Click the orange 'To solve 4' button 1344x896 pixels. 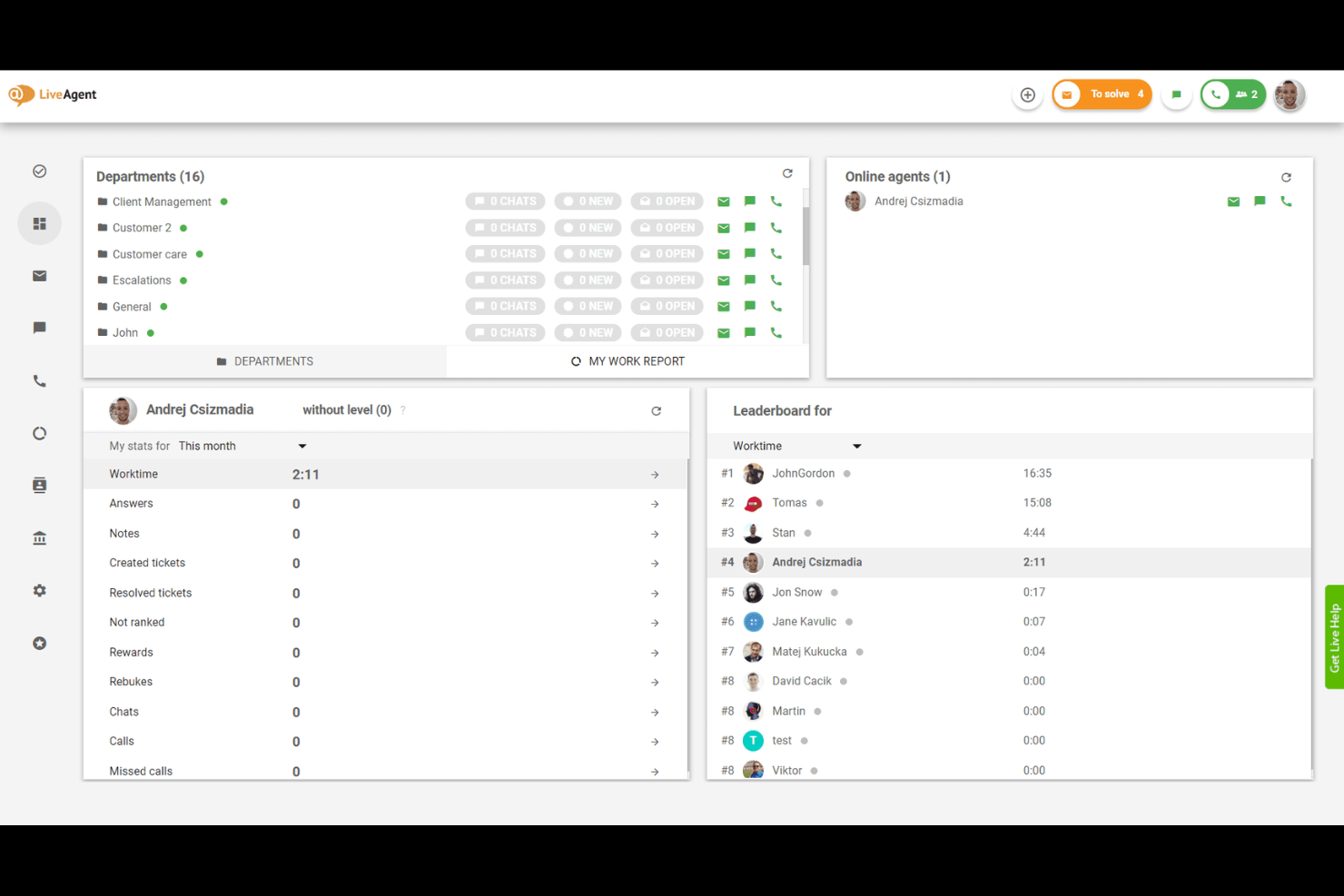point(1102,94)
